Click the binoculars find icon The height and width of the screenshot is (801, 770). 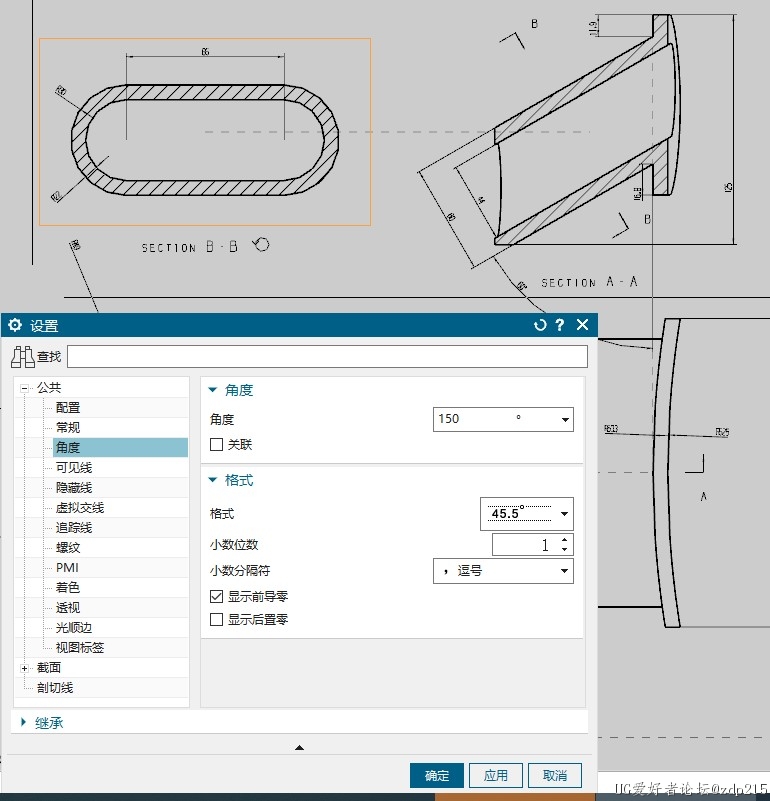pos(22,357)
